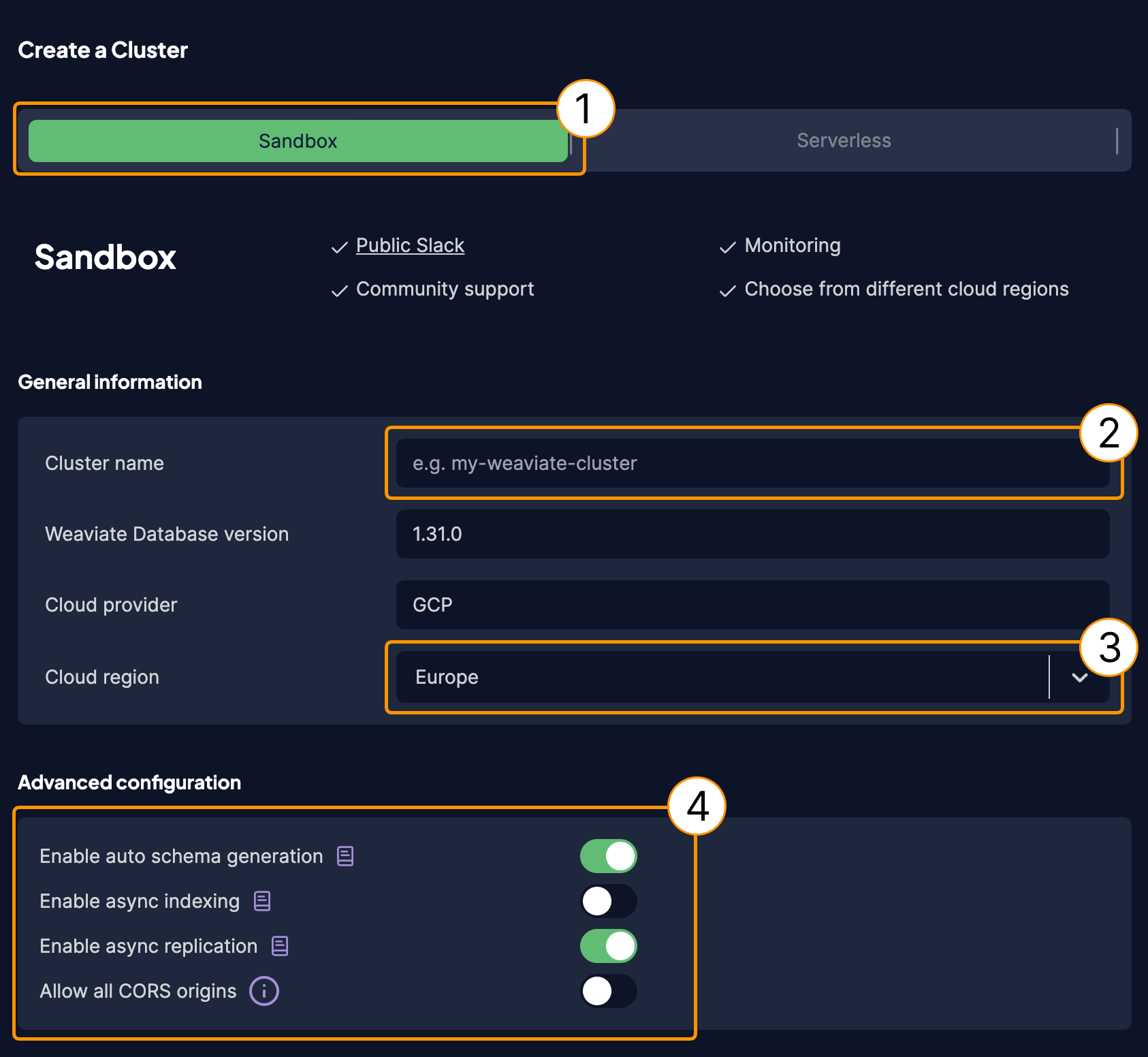Image resolution: width=1148 pixels, height=1057 pixels.
Task: Click the 'Weaviate Database version' label
Action: pos(167,534)
